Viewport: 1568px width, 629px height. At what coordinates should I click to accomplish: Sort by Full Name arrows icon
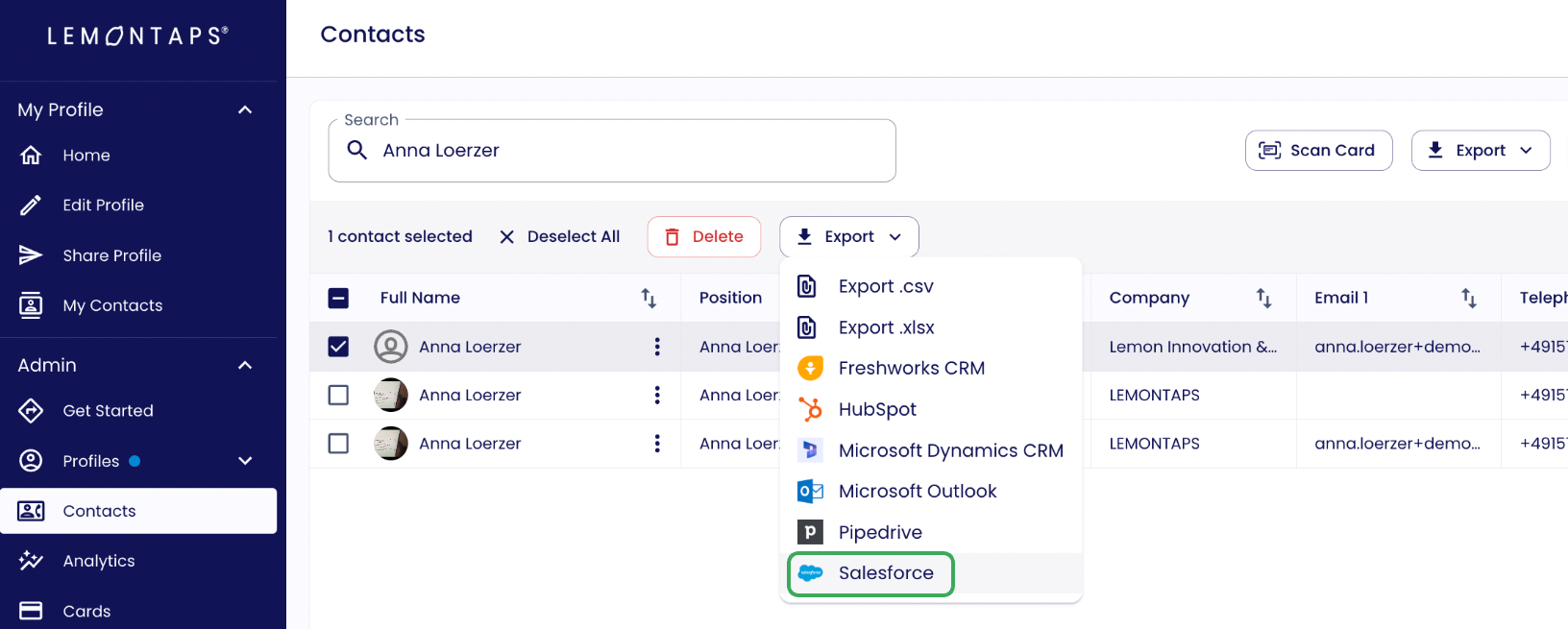pos(649,298)
